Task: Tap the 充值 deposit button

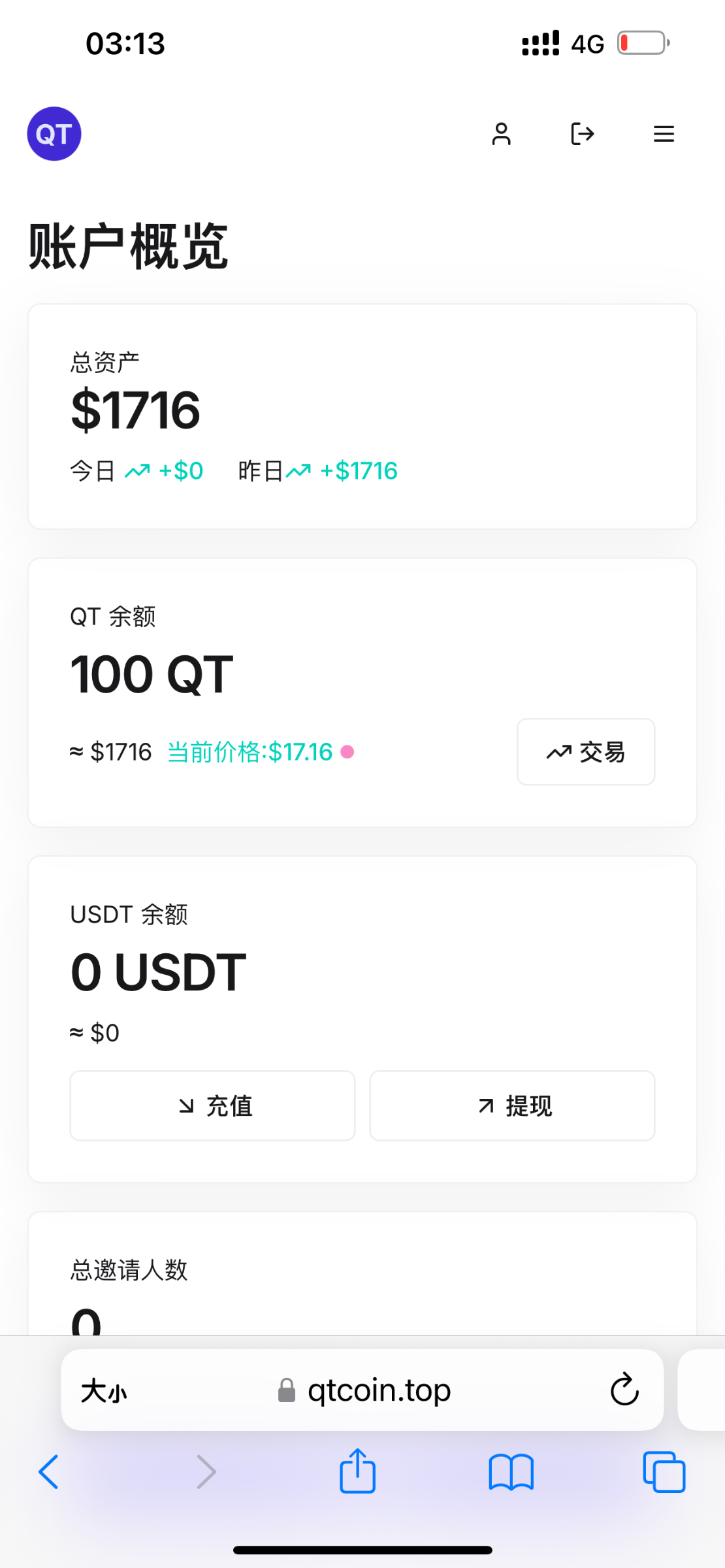Action: [x=212, y=1105]
